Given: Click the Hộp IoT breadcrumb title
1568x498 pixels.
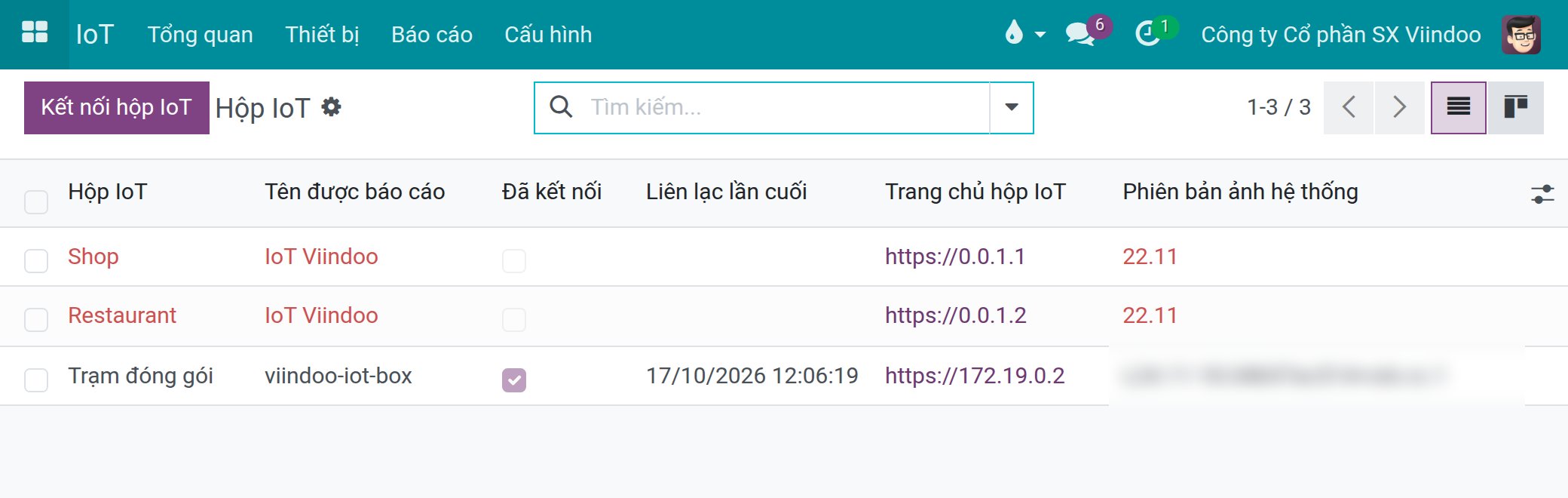Looking at the screenshot, I should [262, 109].
